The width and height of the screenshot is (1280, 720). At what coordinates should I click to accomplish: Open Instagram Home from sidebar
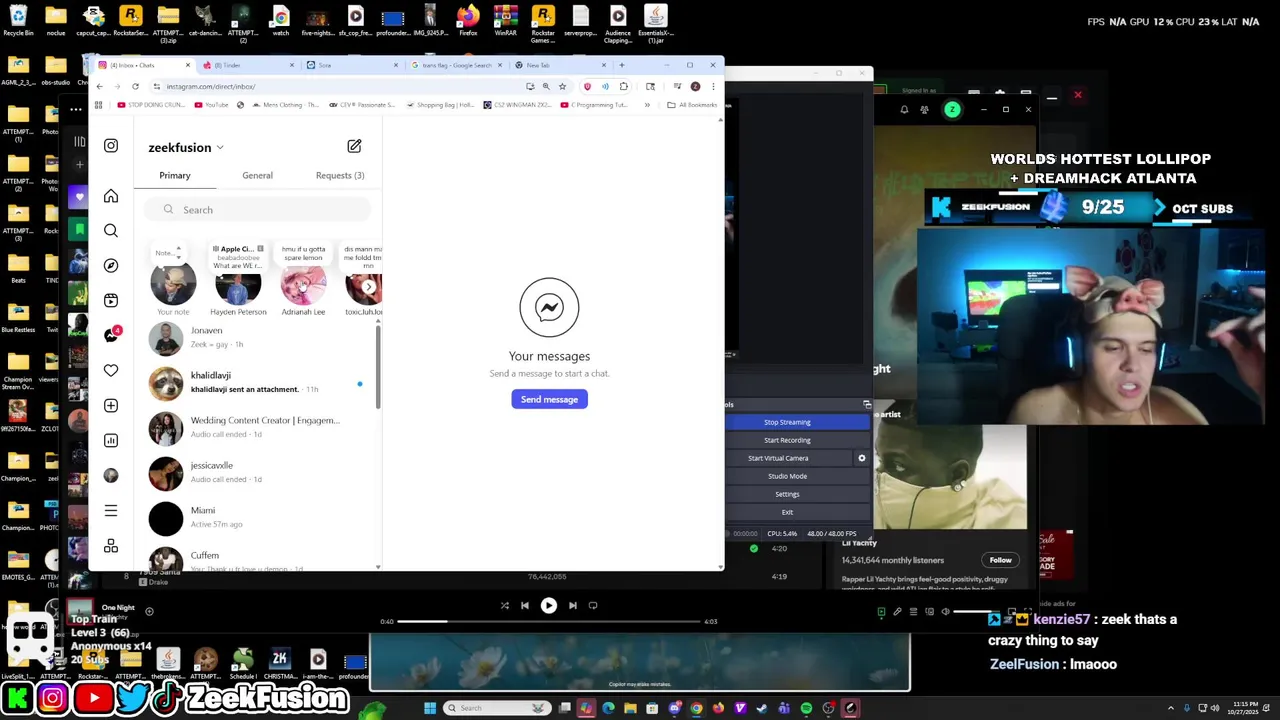[111, 196]
